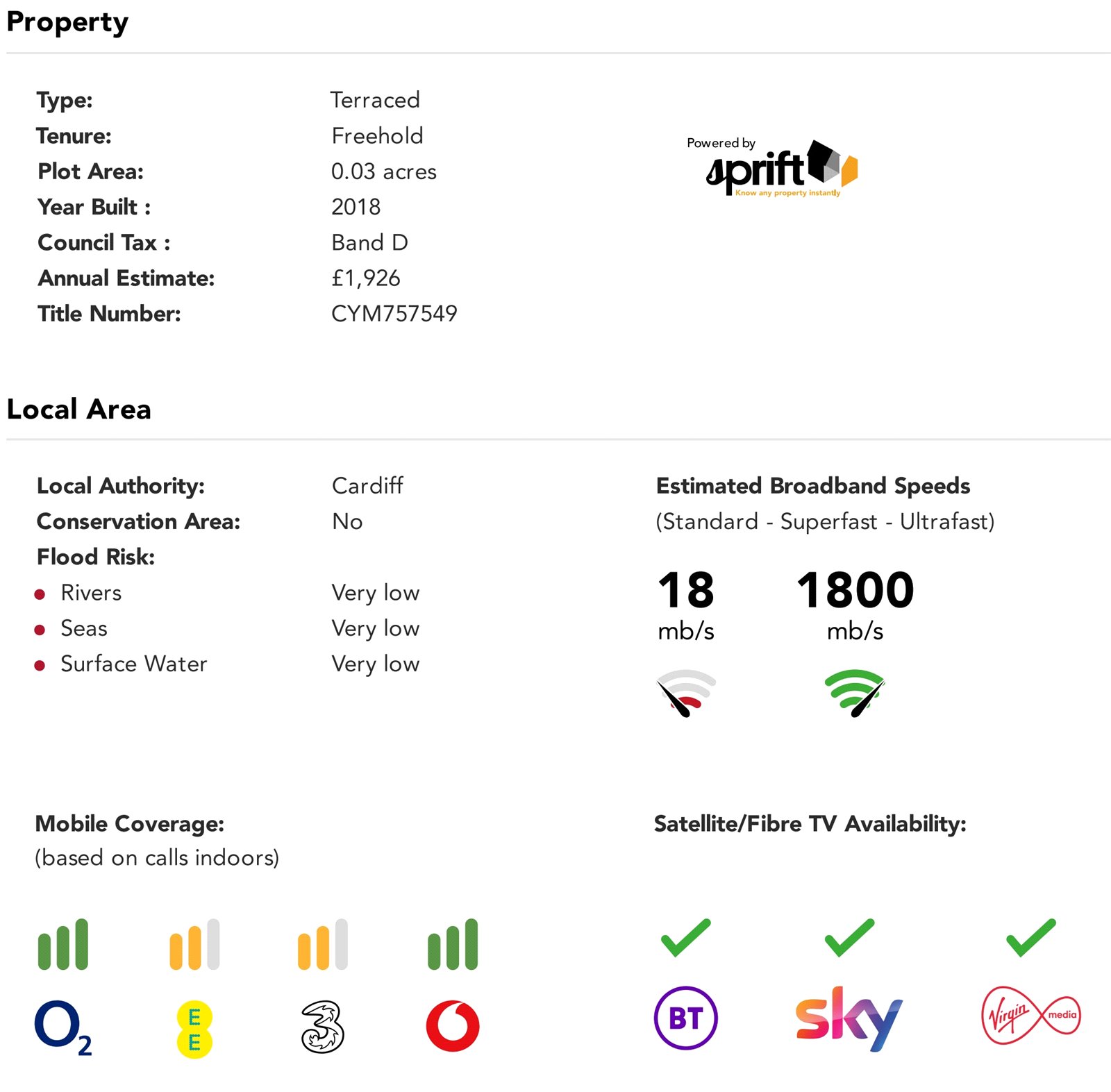Click the Vodafone network logo
This screenshot has width=1111, height=1092.
pyautogui.click(x=453, y=1026)
